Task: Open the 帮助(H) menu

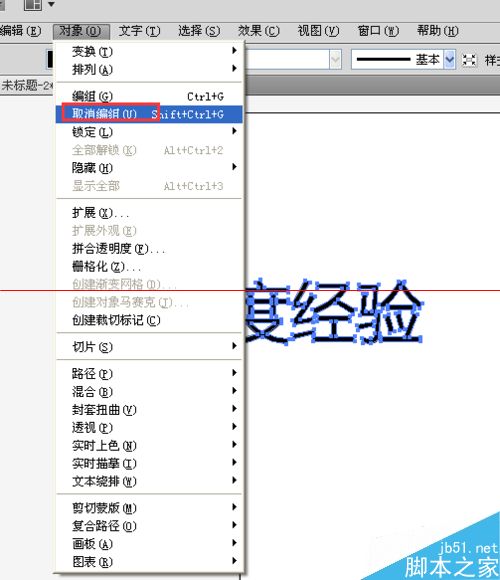Action: pos(438,31)
